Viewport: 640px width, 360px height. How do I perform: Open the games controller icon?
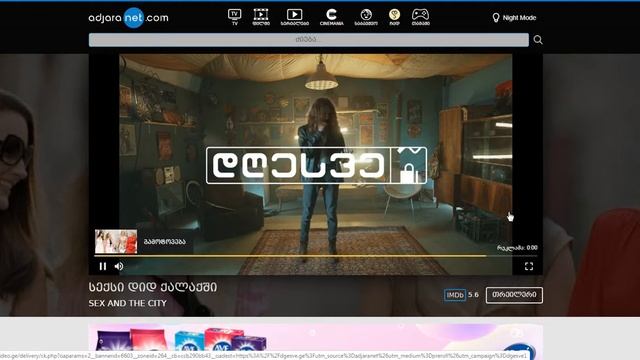(x=420, y=18)
